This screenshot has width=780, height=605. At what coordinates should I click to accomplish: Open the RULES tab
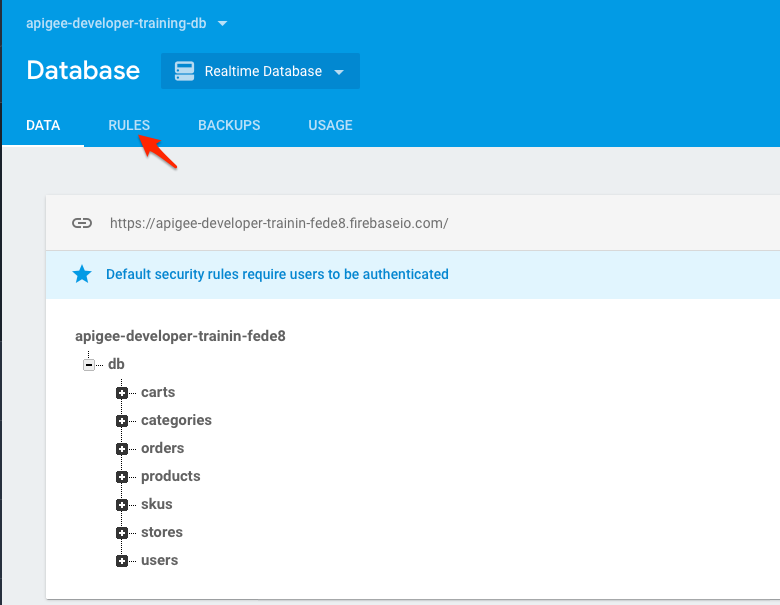click(x=129, y=125)
